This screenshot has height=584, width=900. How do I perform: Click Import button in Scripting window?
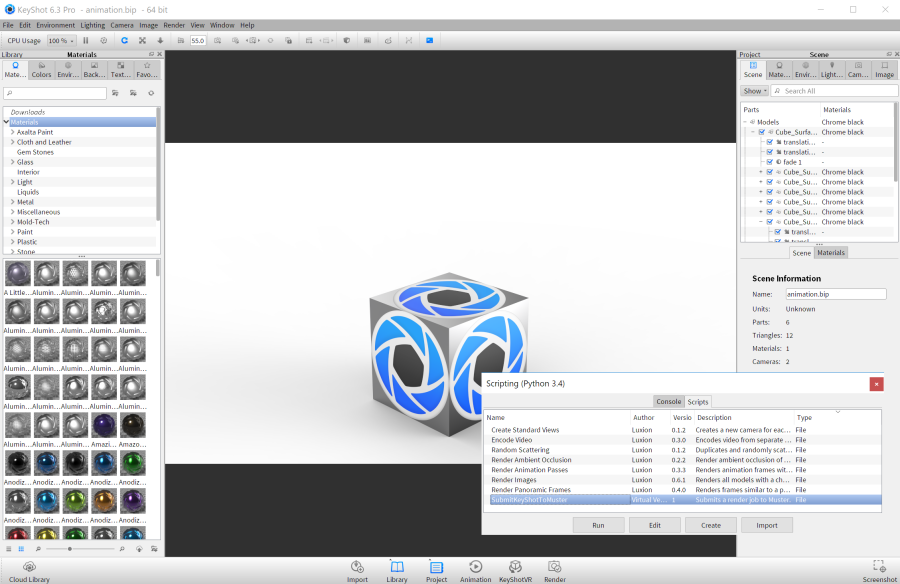tap(767, 525)
